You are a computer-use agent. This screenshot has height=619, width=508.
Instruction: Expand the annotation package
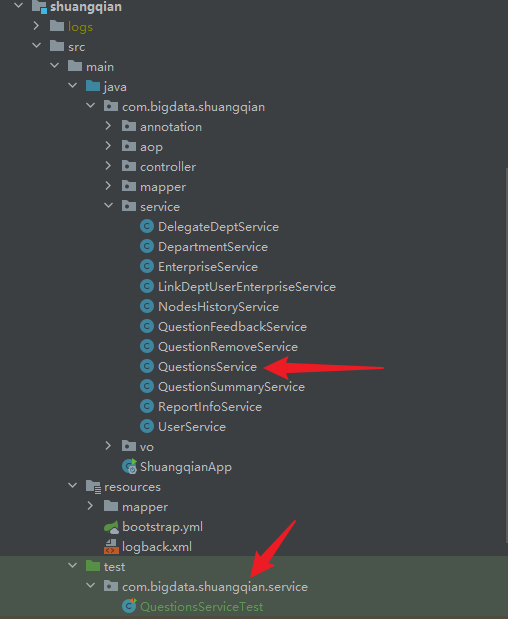click(x=108, y=126)
